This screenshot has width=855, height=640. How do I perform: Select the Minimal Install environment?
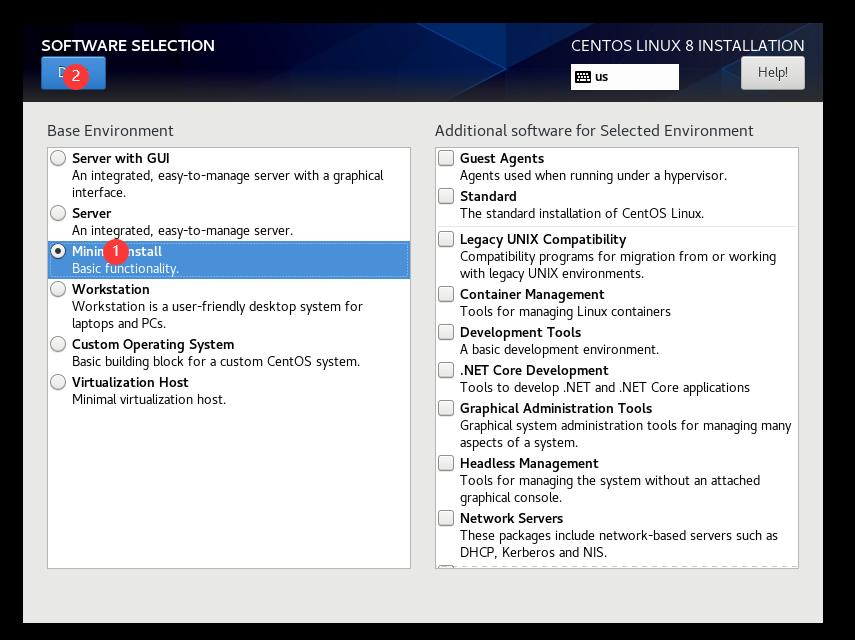tap(58, 251)
